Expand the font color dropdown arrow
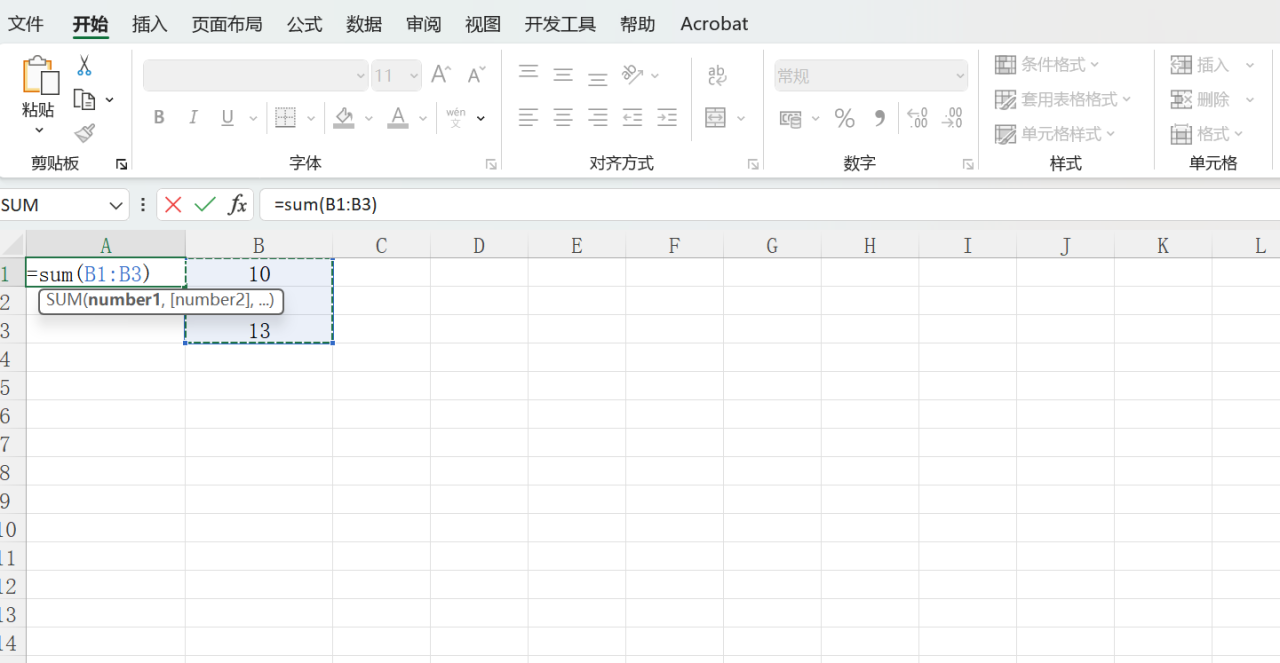 click(x=423, y=118)
